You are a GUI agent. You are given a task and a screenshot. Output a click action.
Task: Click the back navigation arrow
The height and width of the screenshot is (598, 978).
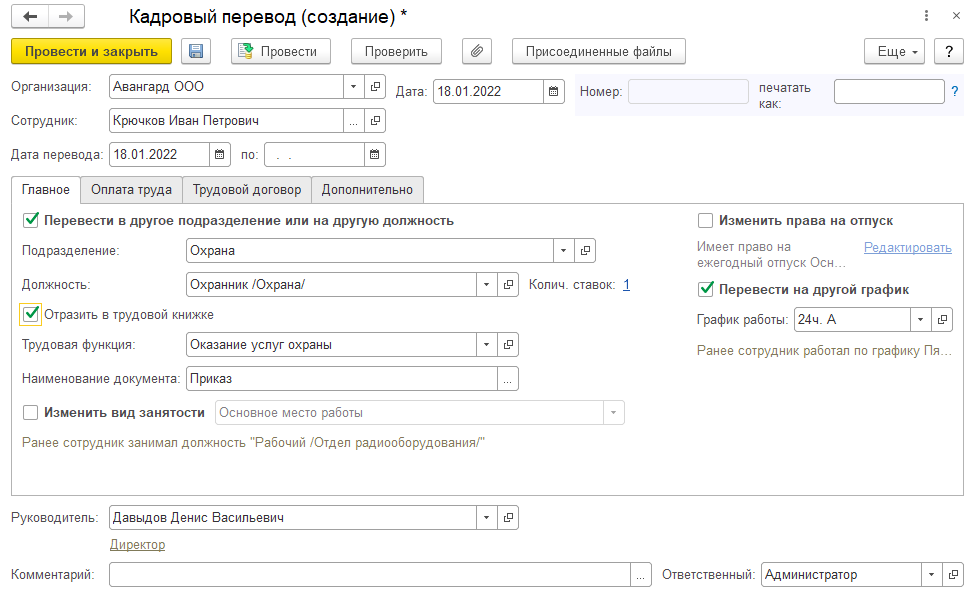coord(30,17)
